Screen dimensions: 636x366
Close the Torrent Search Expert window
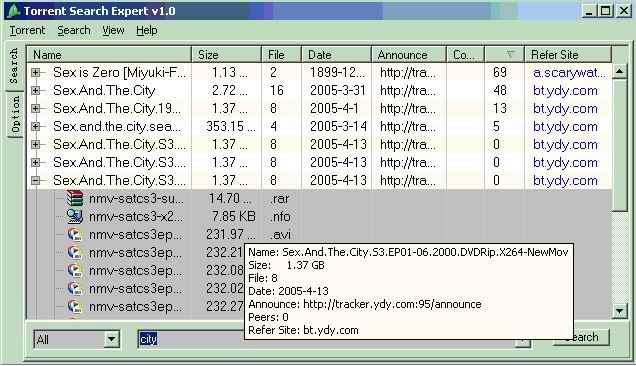tap(623, 11)
